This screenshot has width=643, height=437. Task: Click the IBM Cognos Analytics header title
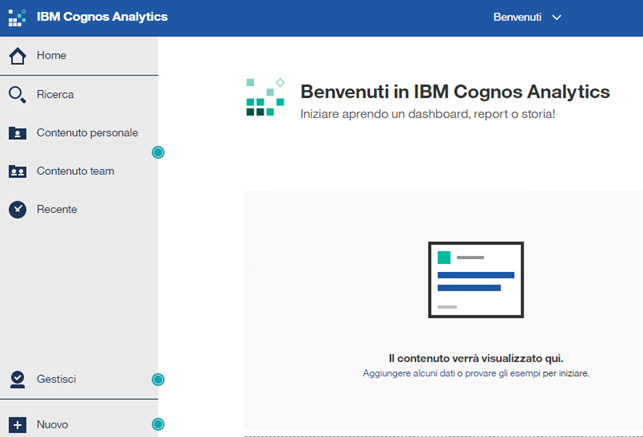pyautogui.click(x=102, y=17)
